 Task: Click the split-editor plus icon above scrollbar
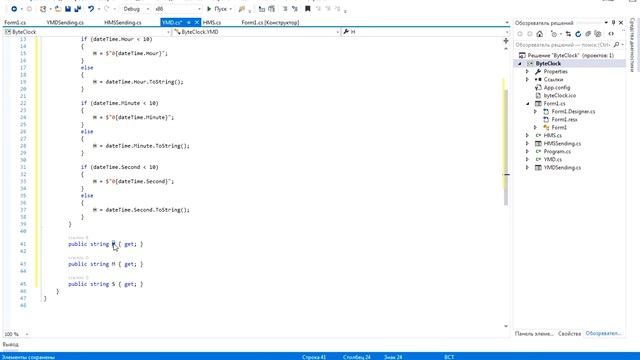point(506,41)
